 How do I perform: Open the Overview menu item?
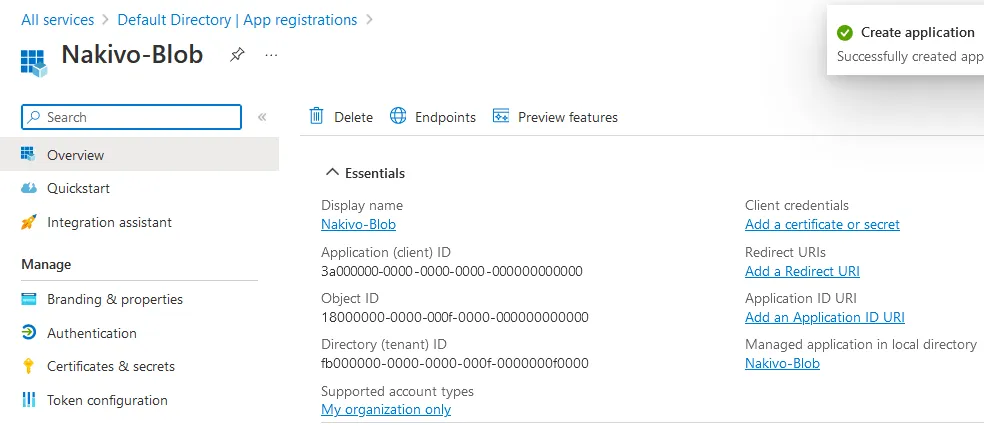point(75,155)
